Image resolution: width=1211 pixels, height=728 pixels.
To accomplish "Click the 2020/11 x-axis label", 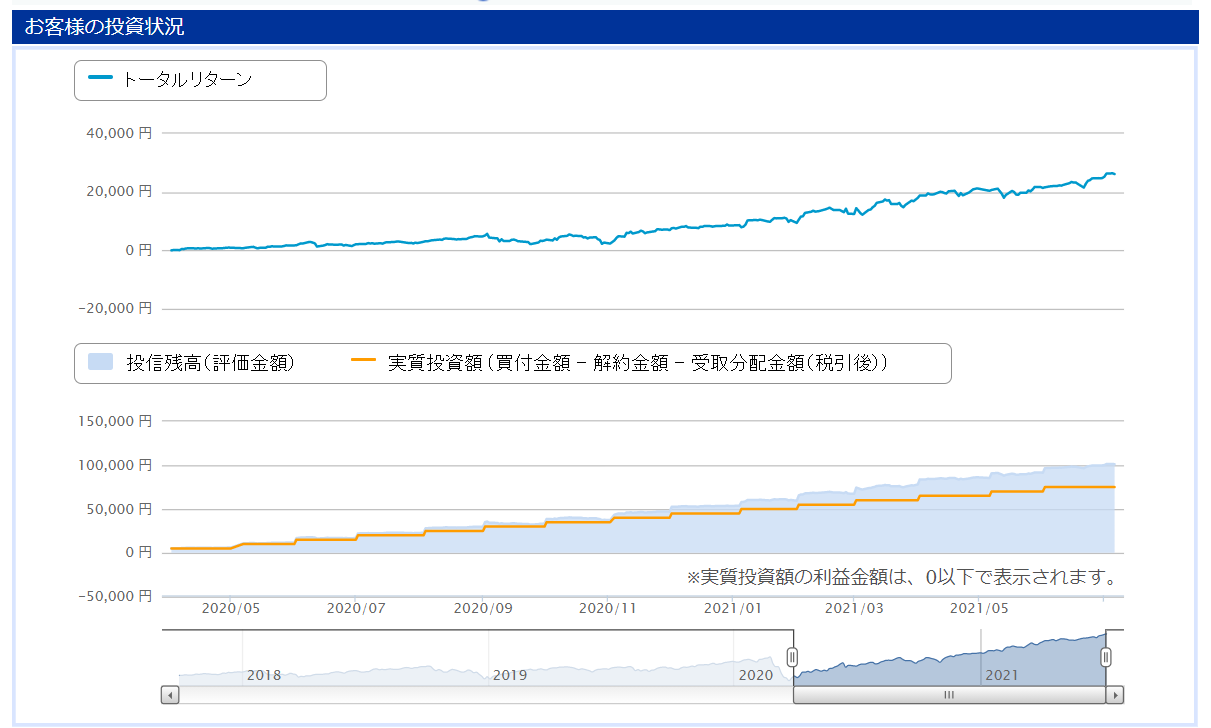I will pyautogui.click(x=608, y=607).
